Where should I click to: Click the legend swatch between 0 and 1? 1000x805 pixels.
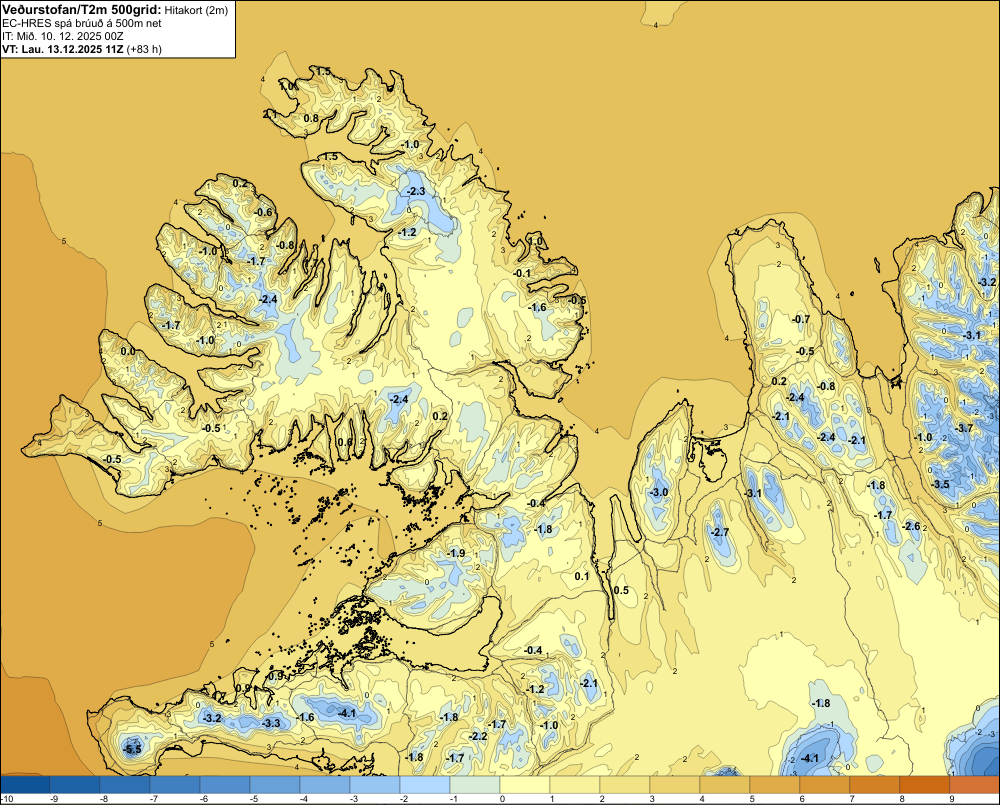tap(525, 784)
